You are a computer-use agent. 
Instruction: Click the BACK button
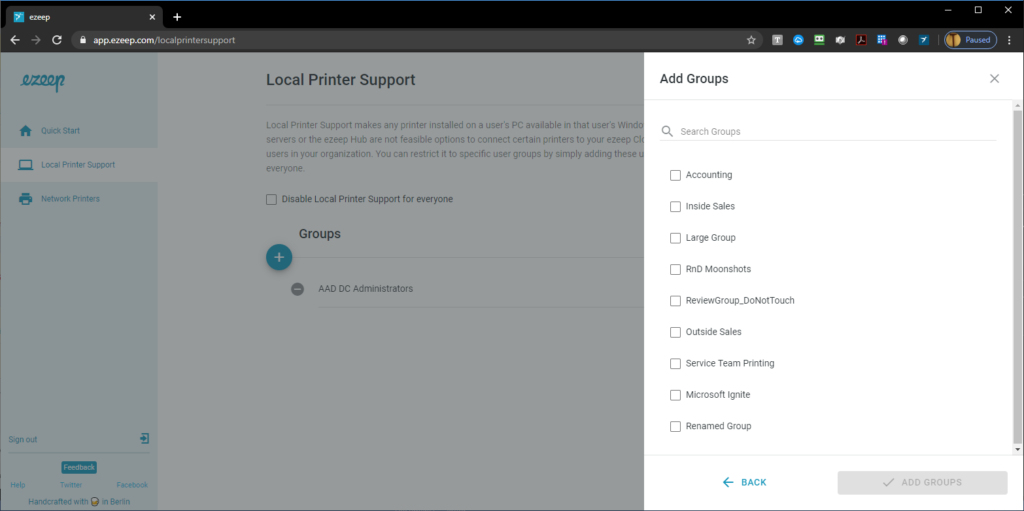[x=744, y=482]
